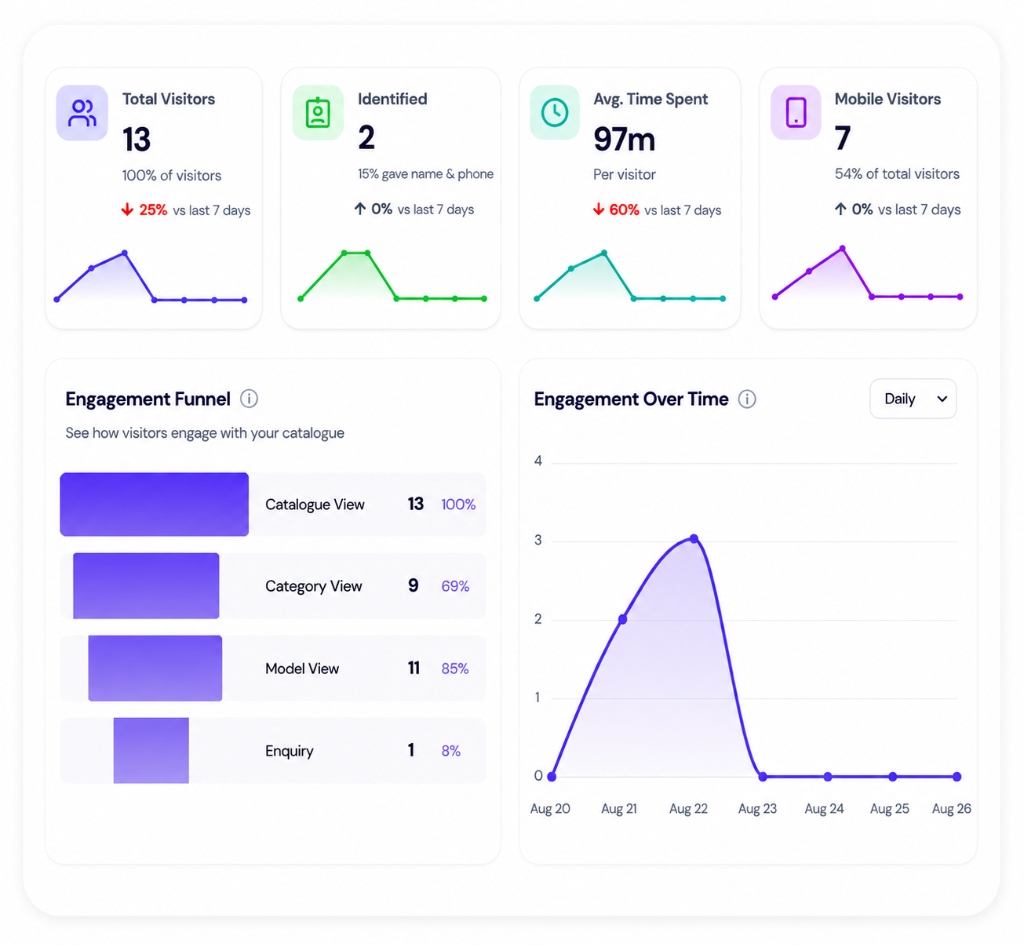This screenshot has width=1024, height=945.
Task: Click the up arrow in the Mobile Visitors card
Action: tap(840, 209)
